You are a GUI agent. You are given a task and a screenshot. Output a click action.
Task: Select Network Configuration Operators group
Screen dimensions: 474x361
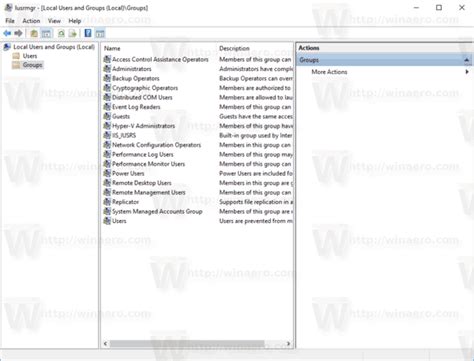(x=156, y=145)
